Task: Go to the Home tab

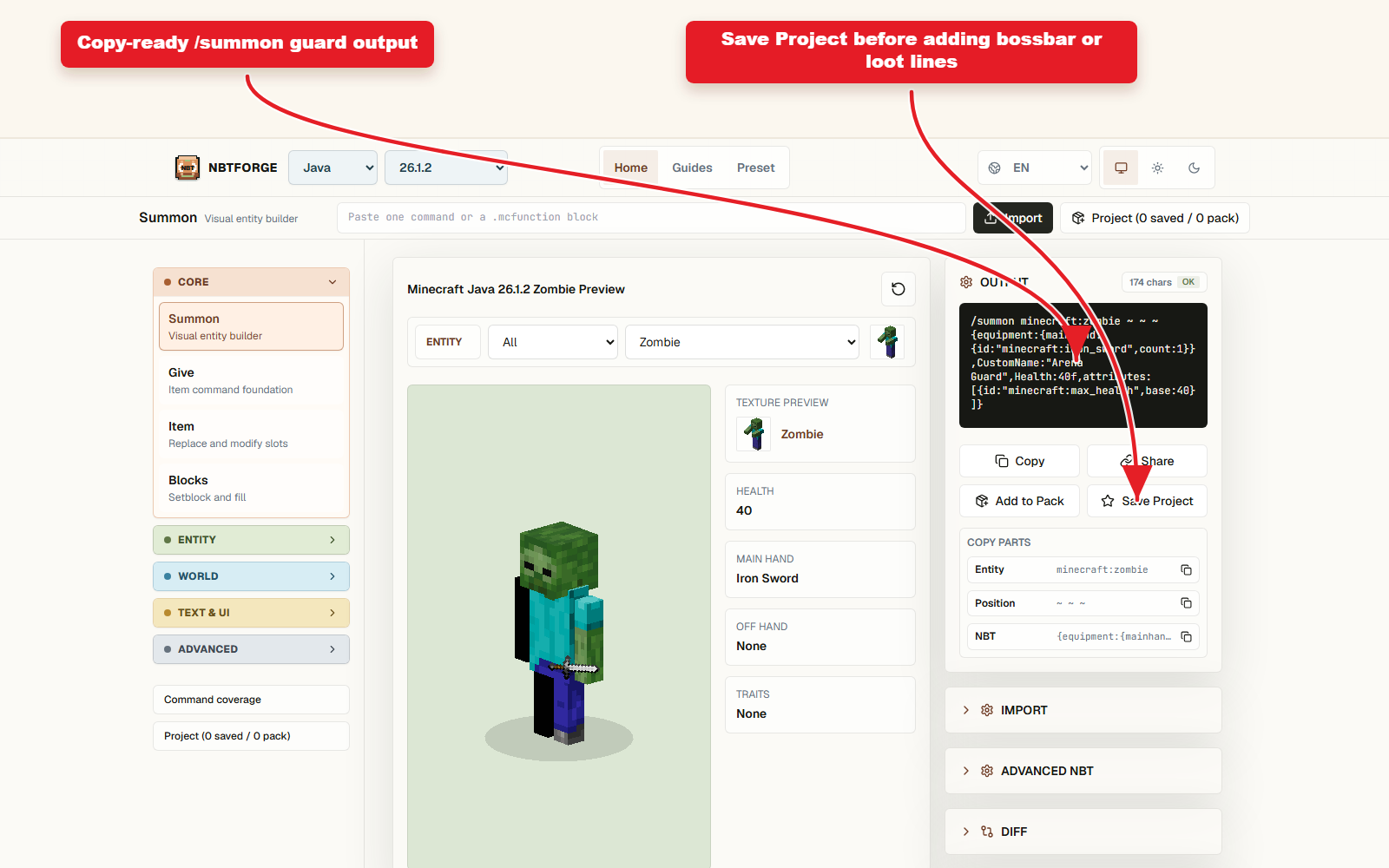Action: pos(631,168)
